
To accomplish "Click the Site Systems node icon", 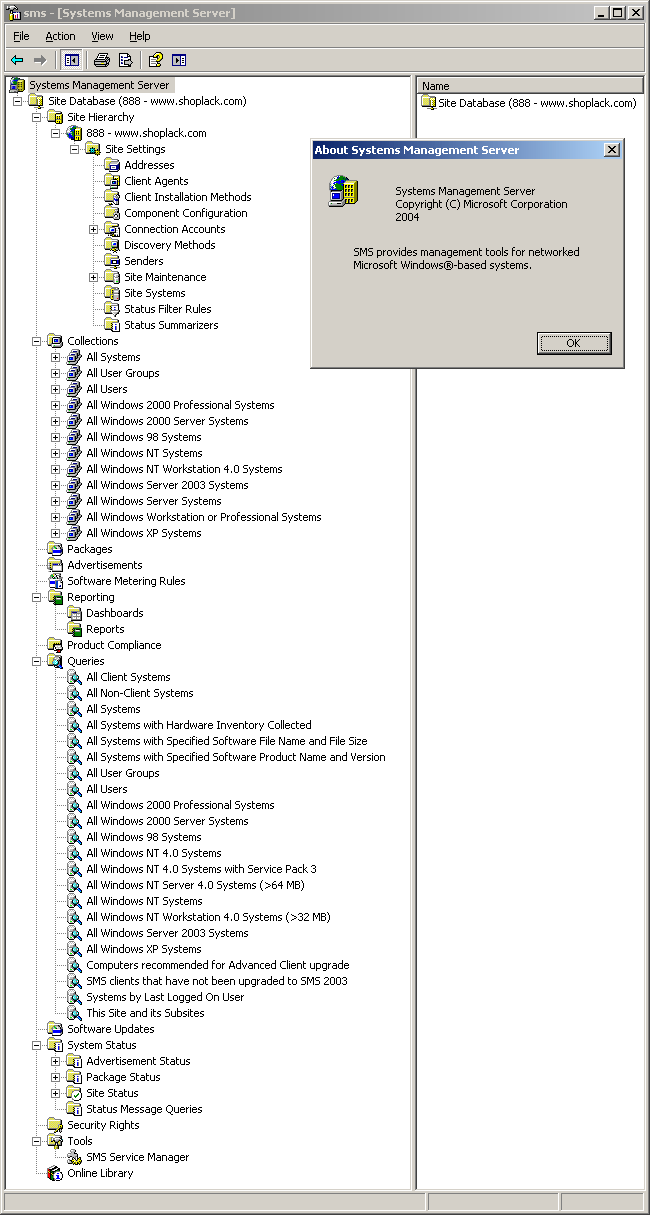I will tap(112, 293).
